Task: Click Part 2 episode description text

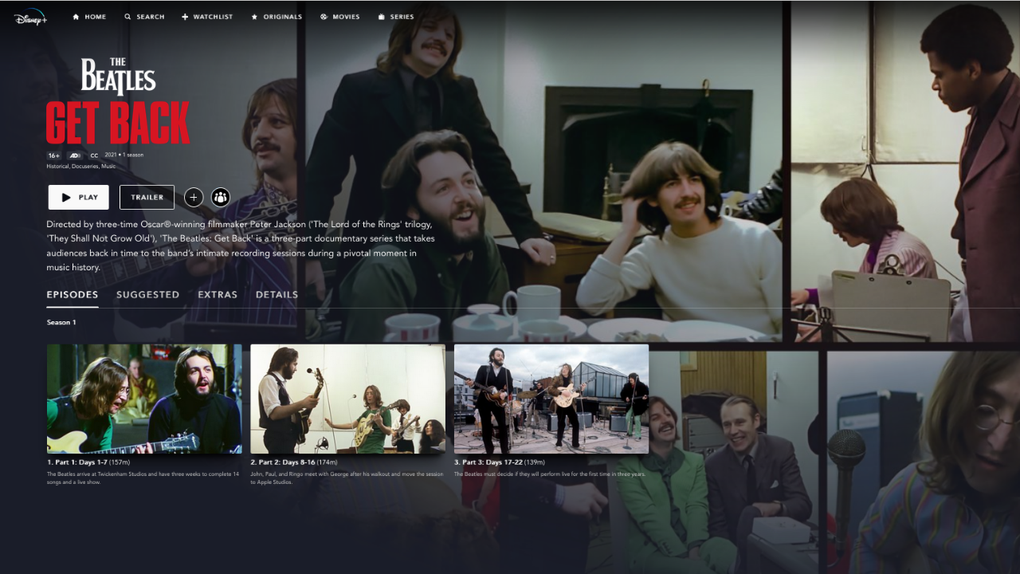Action: point(347,478)
